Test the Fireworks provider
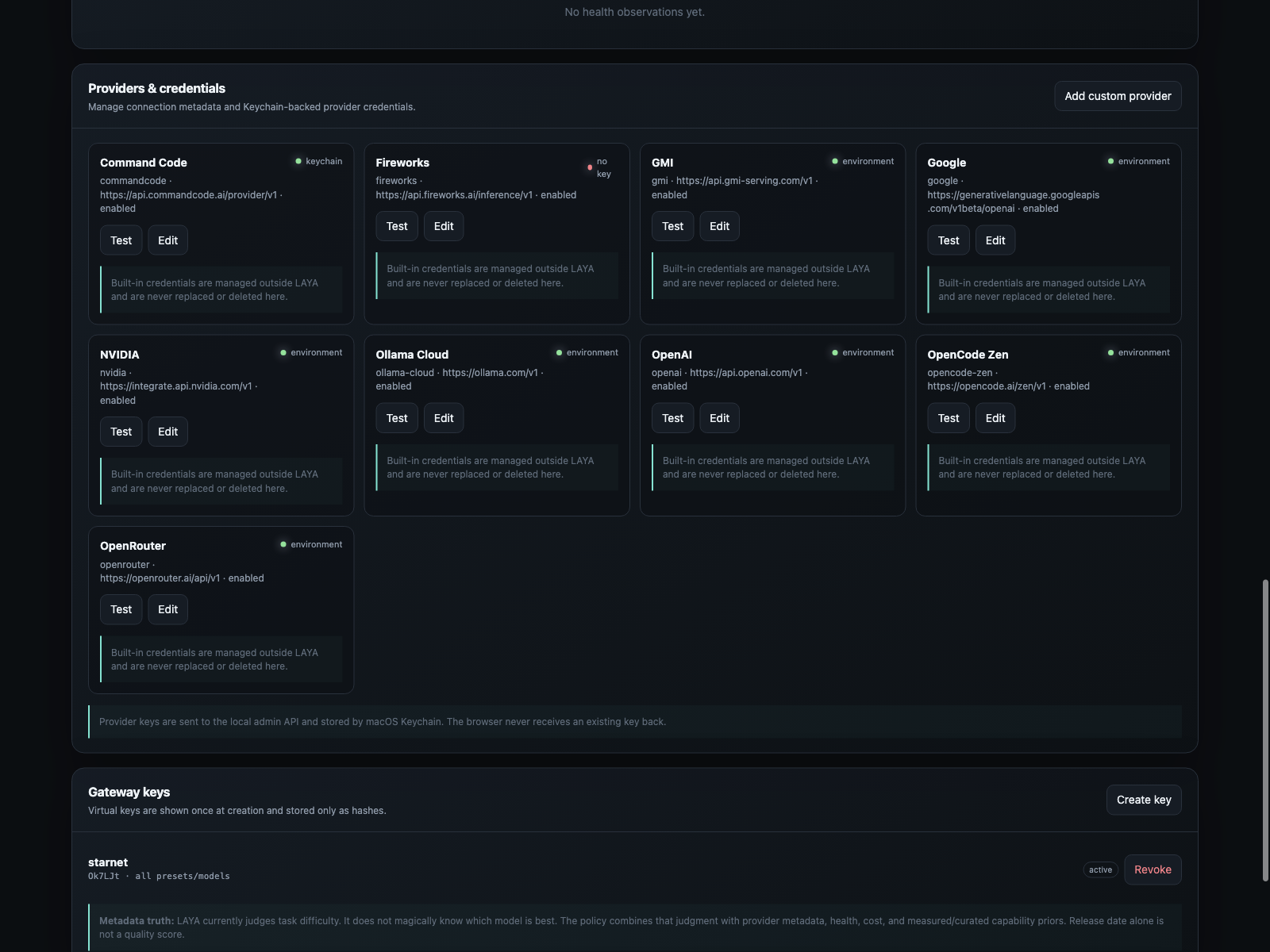 coord(397,226)
